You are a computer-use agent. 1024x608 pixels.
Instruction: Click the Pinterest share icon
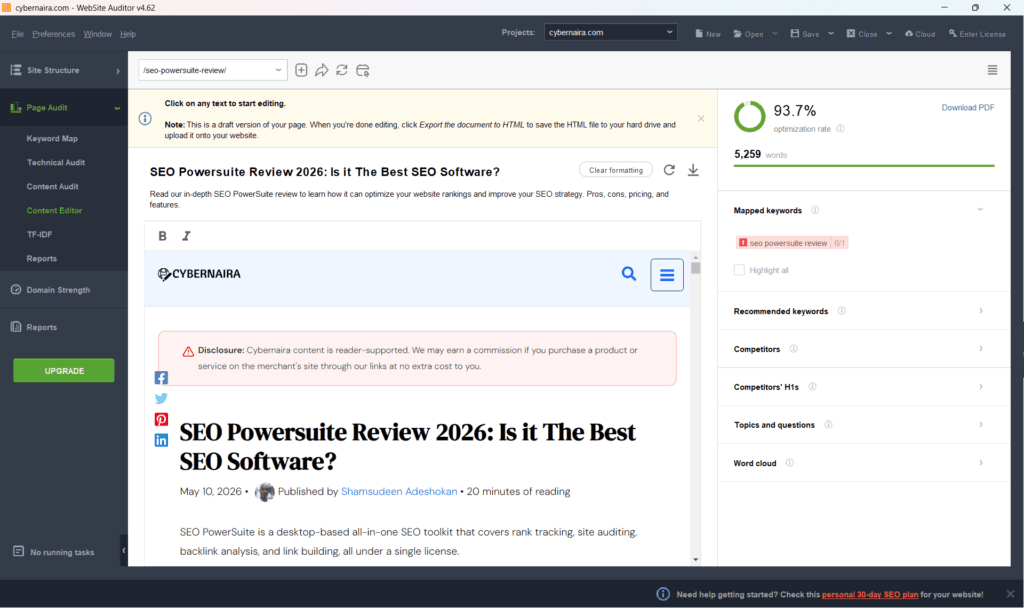(161, 419)
